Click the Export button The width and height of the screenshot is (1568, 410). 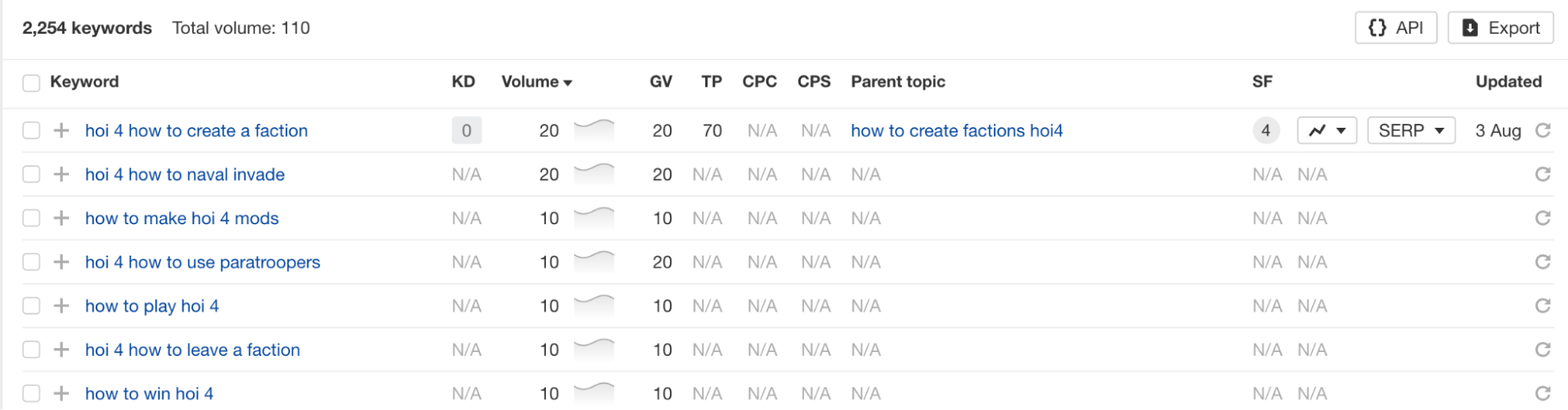[x=1501, y=28]
